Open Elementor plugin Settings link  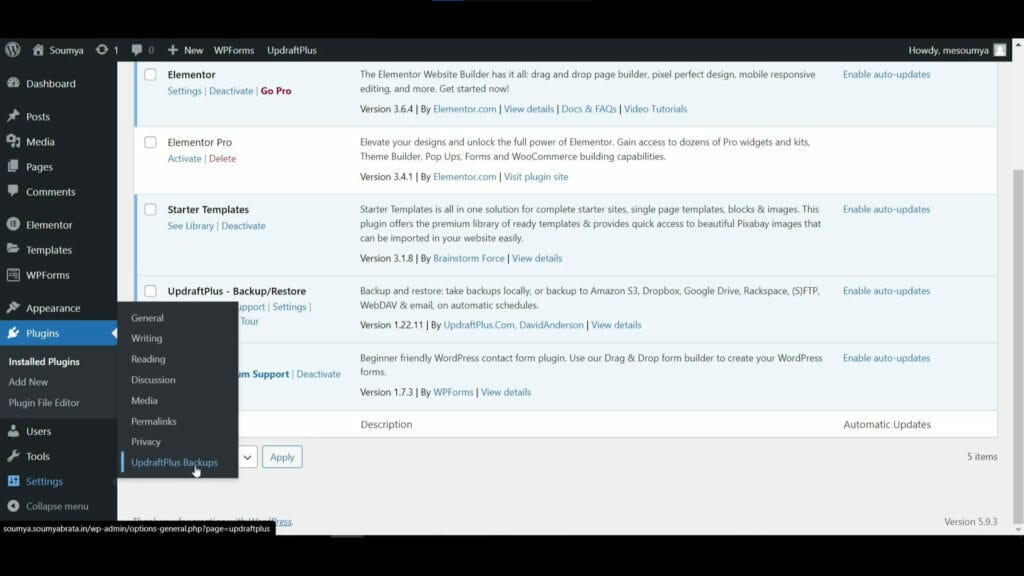tap(184, 91)
